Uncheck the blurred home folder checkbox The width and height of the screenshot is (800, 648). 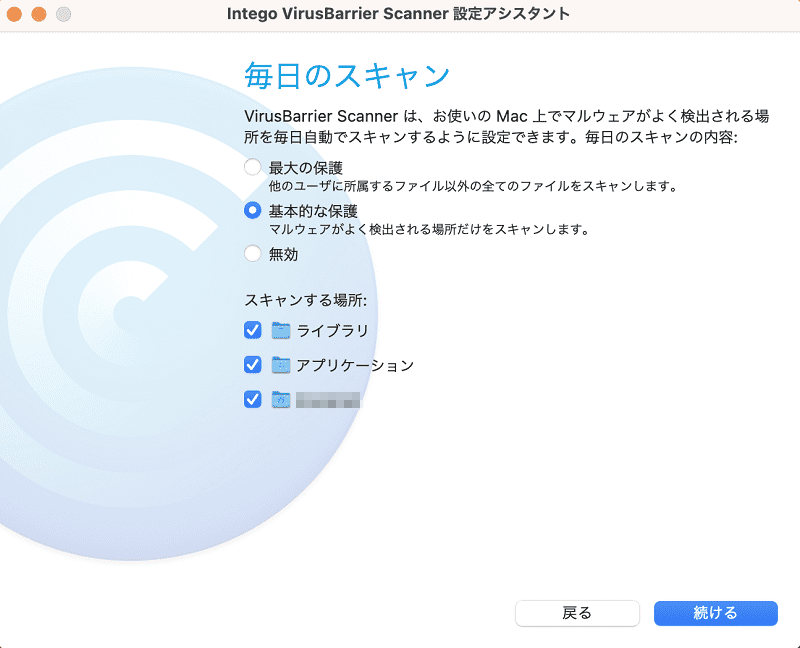pos(253,399)
